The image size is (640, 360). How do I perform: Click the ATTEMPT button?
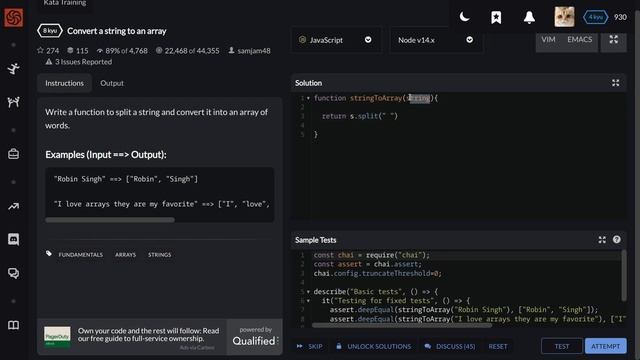click(606, 346)
